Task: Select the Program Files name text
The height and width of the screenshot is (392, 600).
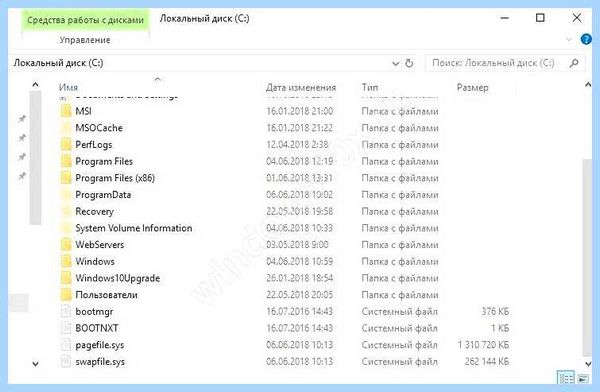Action: pyautogui.click(x=104, y=162)
